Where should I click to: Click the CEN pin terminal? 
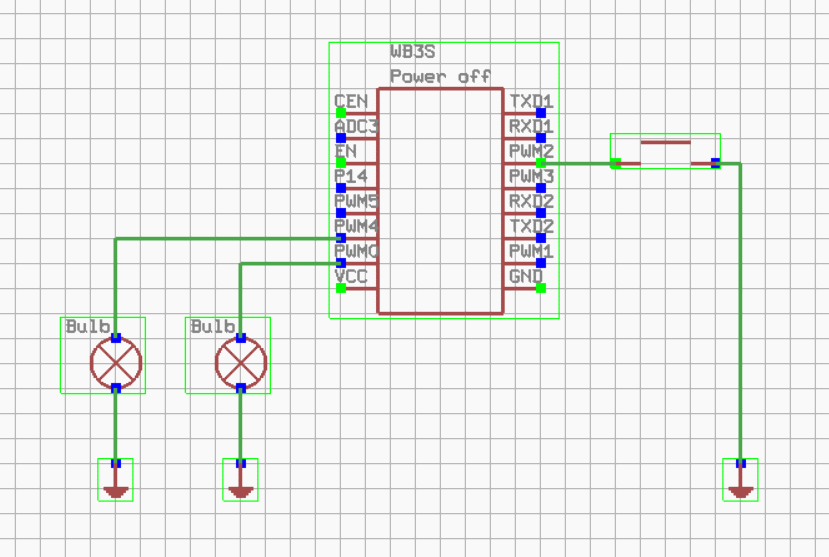pyautogui.click(x=341, y=113)
